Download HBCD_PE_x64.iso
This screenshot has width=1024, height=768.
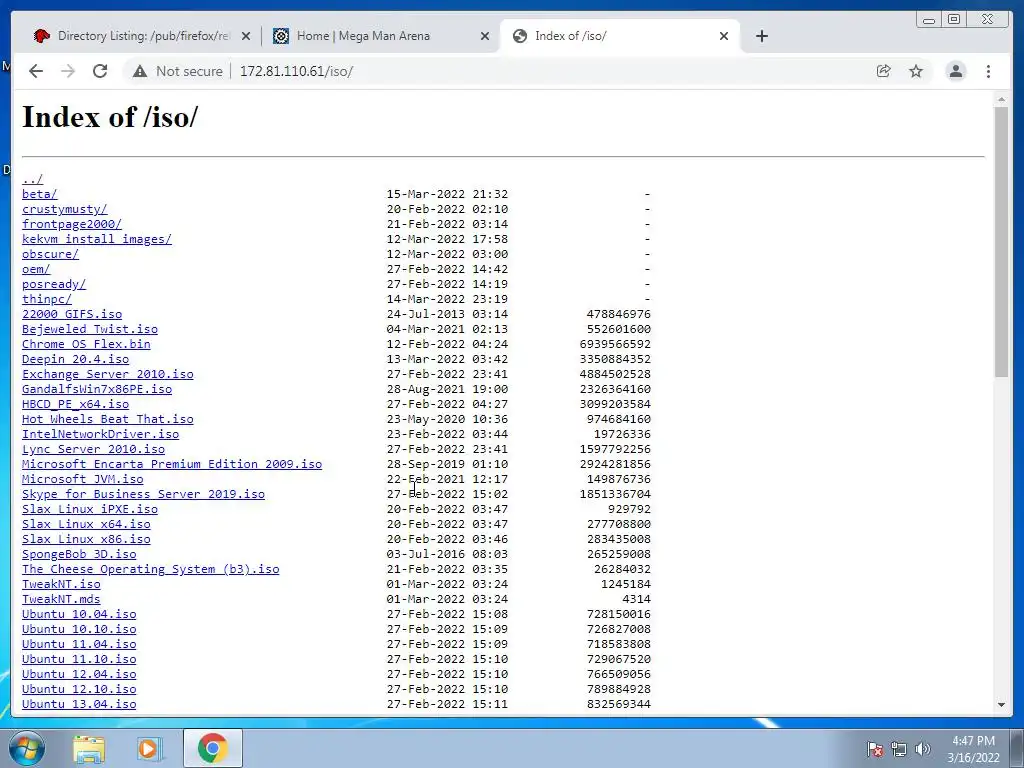(75, 404)
